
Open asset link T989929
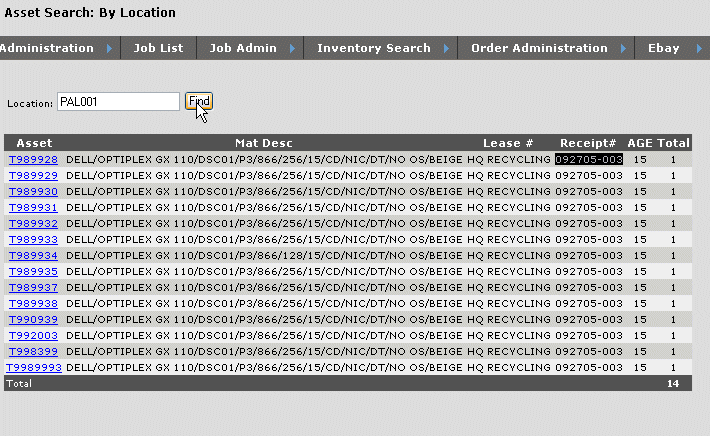(34, 175)
